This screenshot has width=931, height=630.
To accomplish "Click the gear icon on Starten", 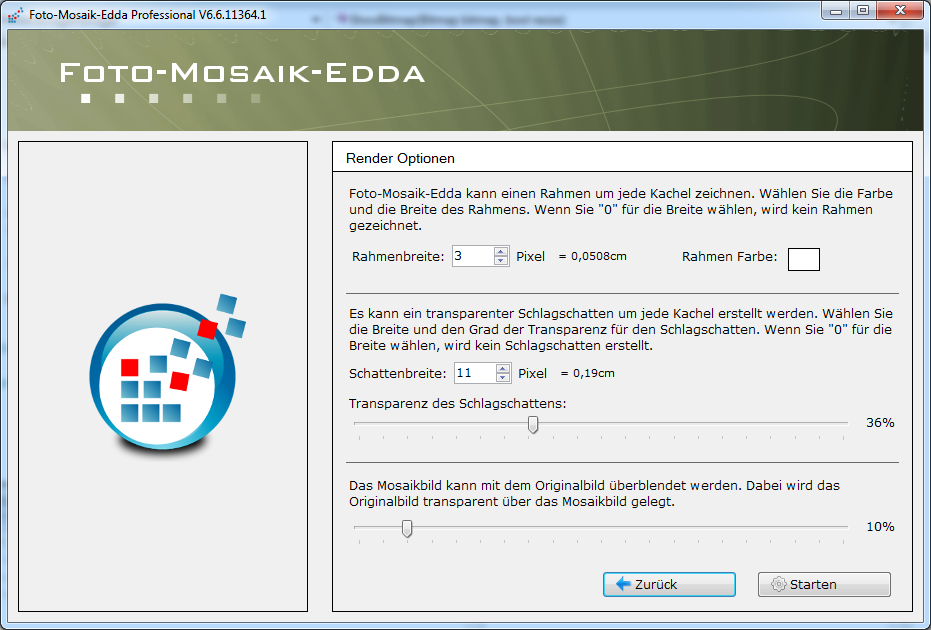I will [x=778, y=584].
